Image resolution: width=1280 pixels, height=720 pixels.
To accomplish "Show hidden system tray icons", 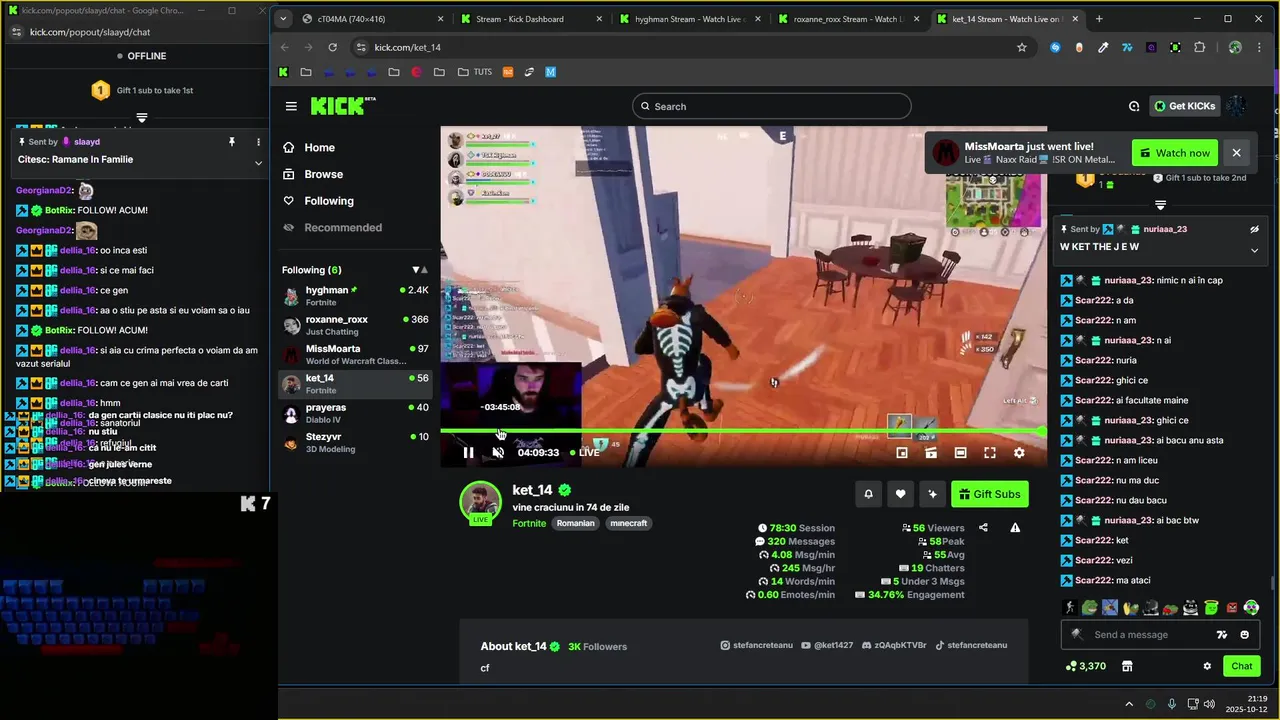I will coord(1129,704).
